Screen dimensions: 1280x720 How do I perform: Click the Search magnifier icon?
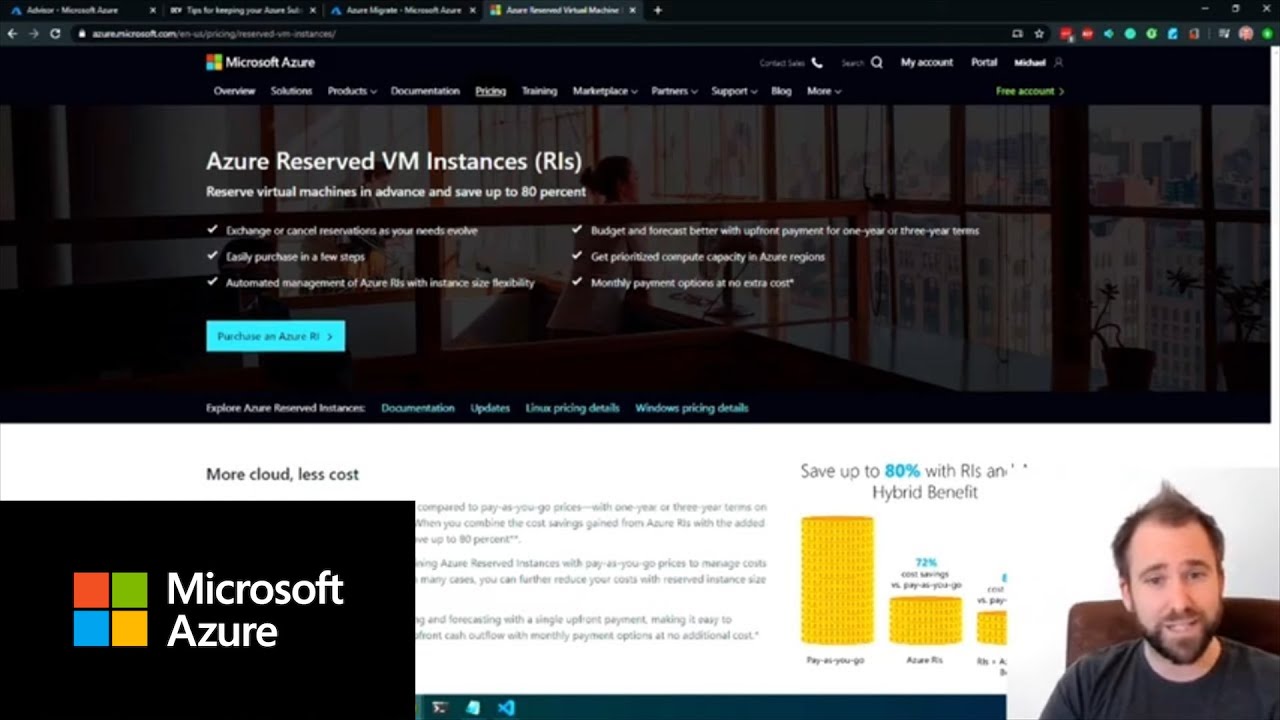(877, 62)
